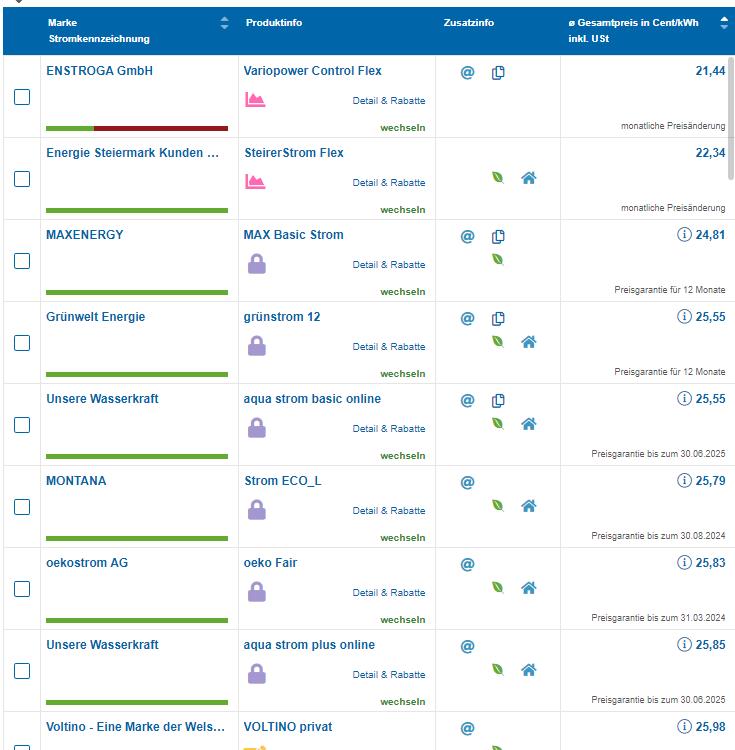Viewport: 735px width, 750px height.
Task: Click the Produktinfo column header
Action: point(274,22)
